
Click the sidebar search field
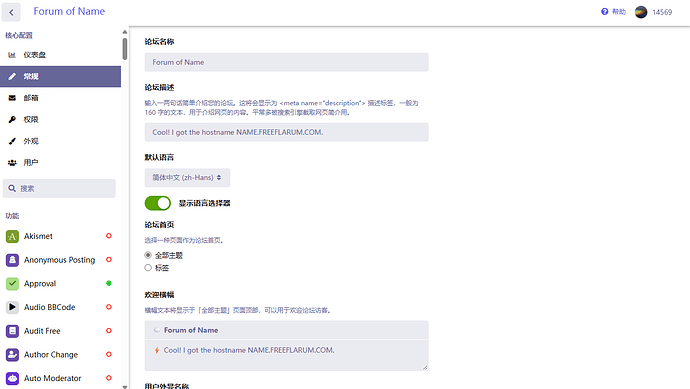(59, 188)
